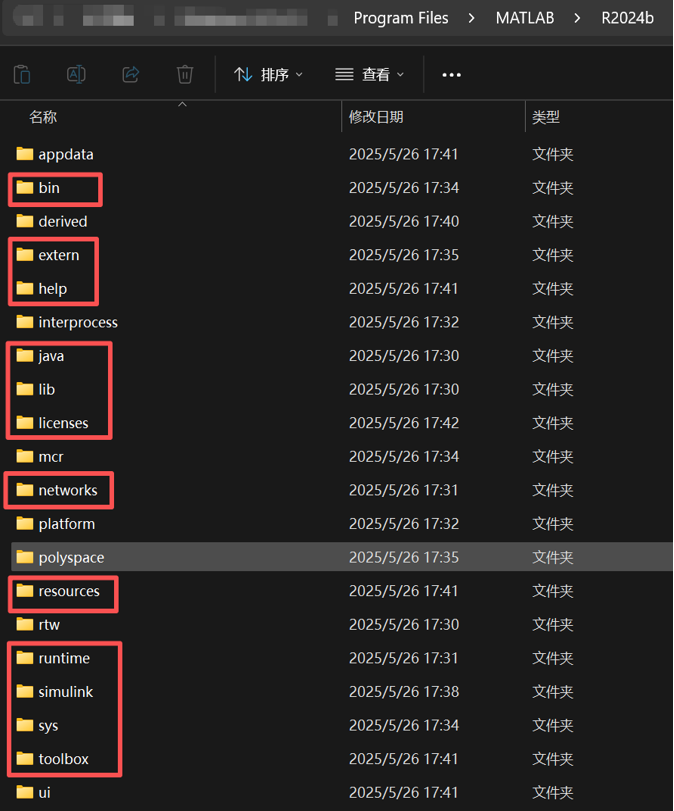Click R2024b in the address path

[627, 18]
